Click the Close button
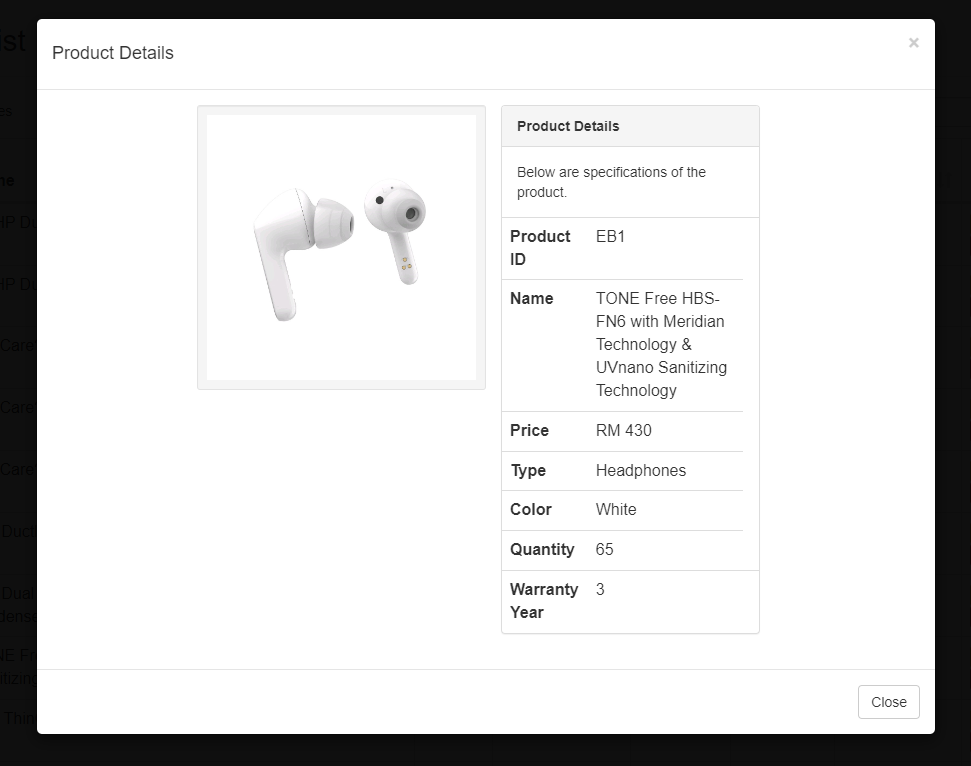971x766 pixels. pyautogui.click(x=888, y=702)
